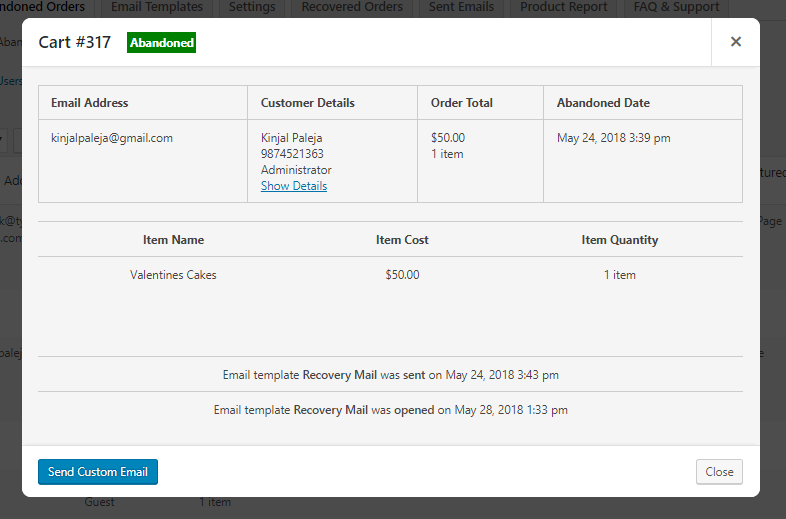786x519 pixels.
Task: Click the Close button in the modal footer
Action: click(719, 472)
